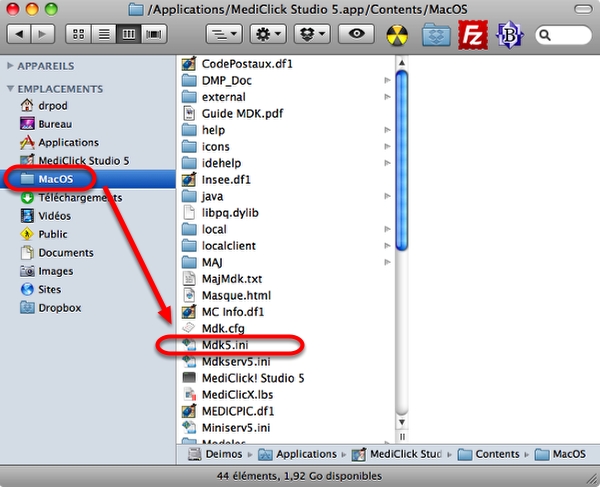Viewport: 600px width, 487px height.
Task: Launch BBEdit from the toolbar
Action: pos(509,35)
